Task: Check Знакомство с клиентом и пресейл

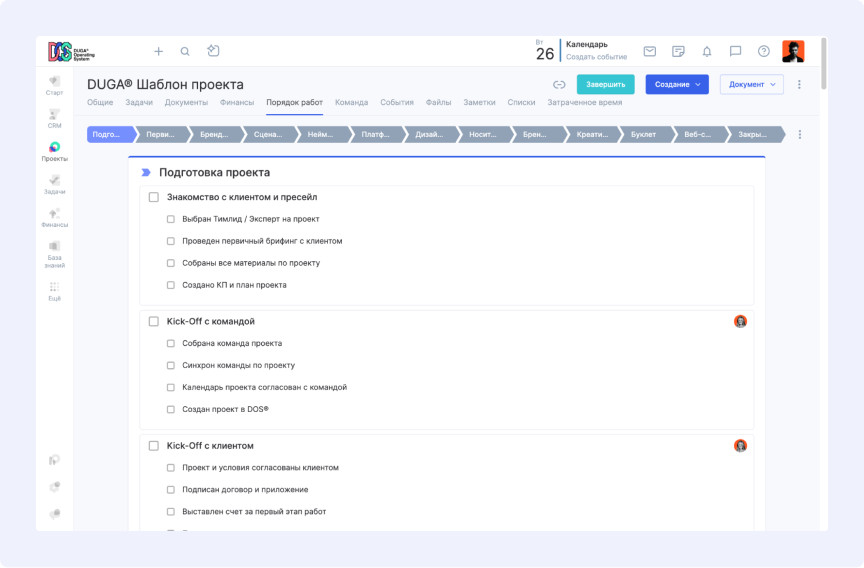Action: tap(154, 197)
